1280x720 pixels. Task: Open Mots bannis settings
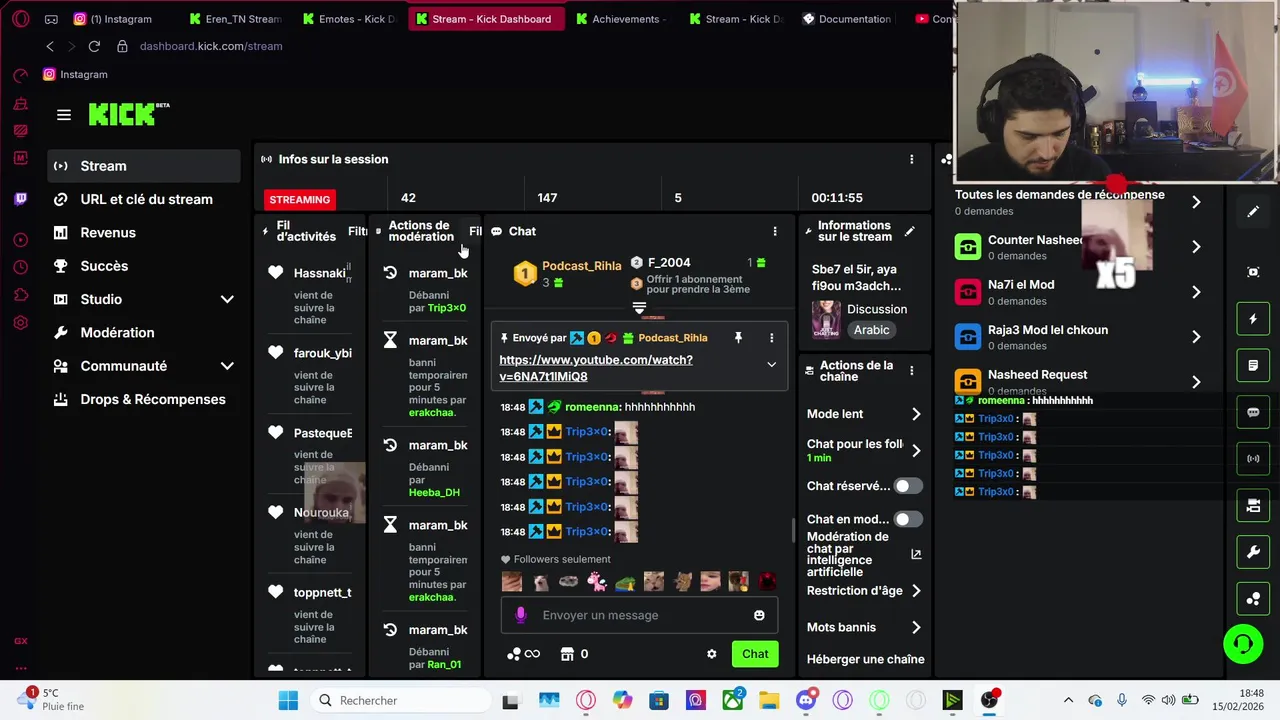pos(865,627)
